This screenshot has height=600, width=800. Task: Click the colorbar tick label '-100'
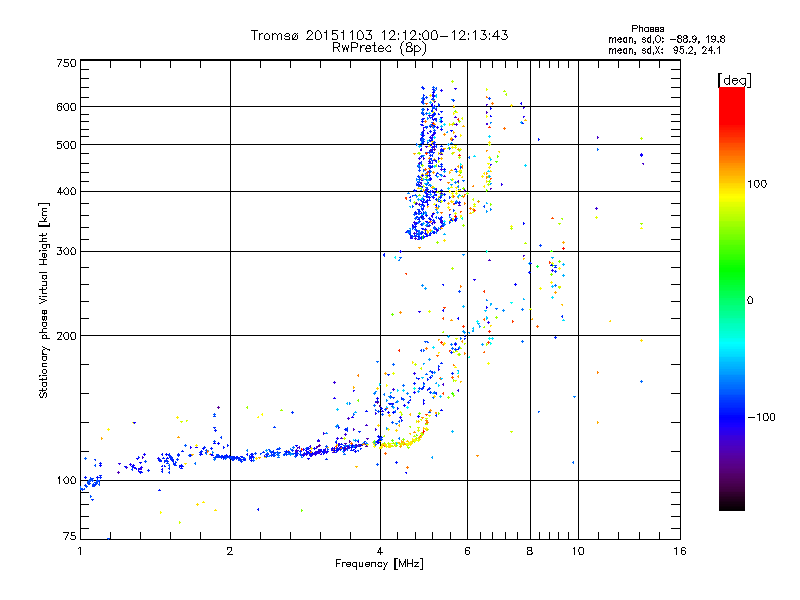tap(762, 417)
